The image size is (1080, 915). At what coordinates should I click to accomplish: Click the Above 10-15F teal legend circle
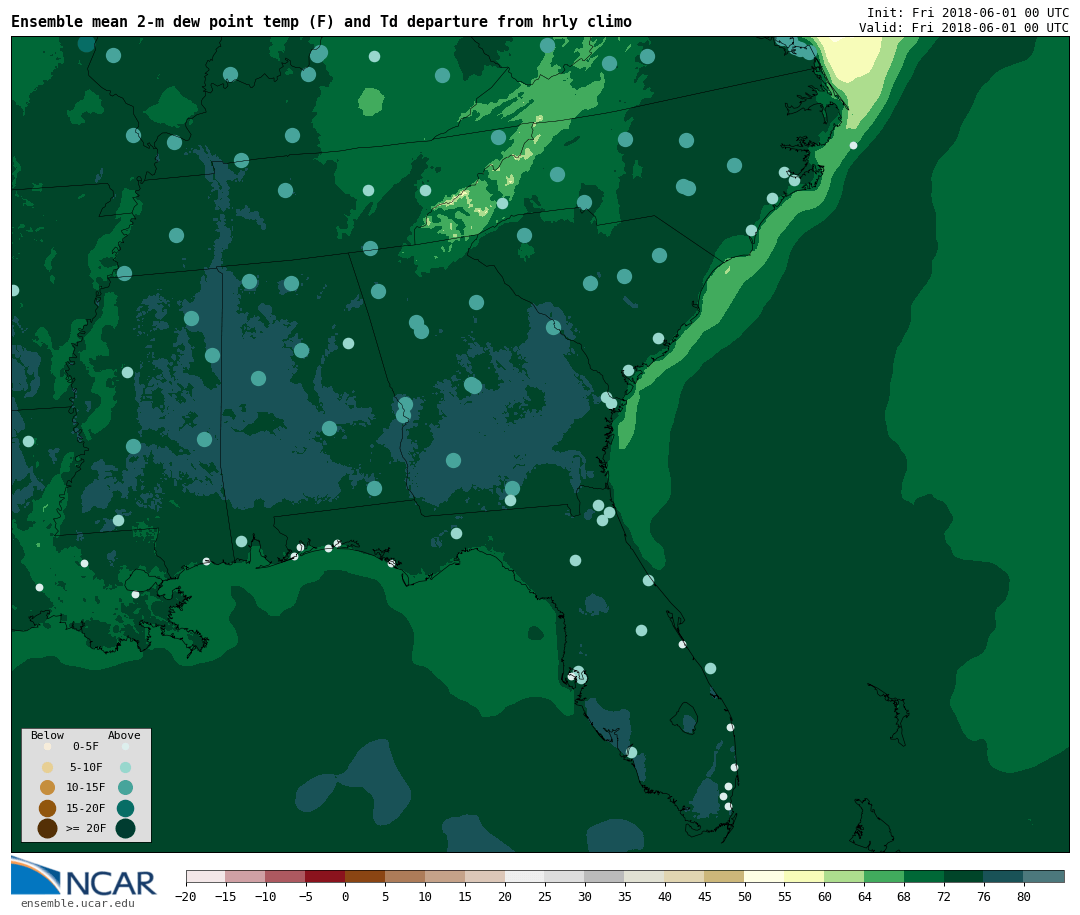pos(125,788)
